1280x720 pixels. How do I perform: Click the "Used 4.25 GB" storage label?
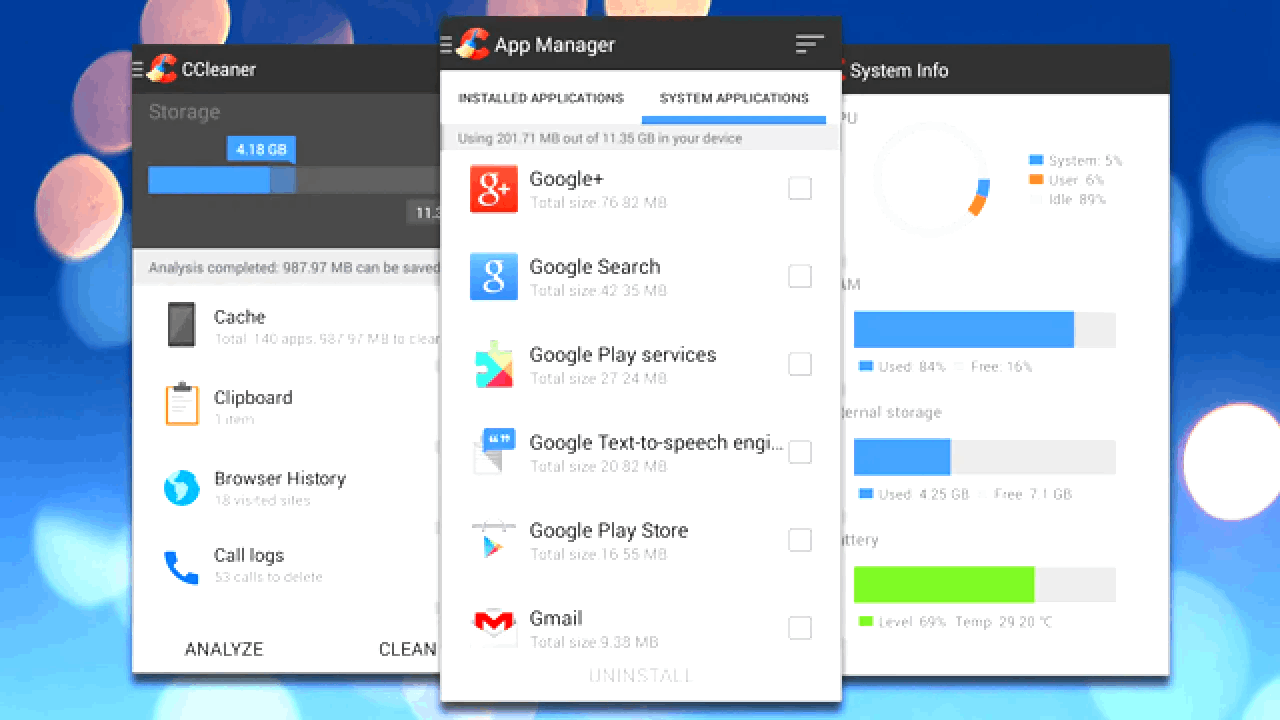pos(924,494)
